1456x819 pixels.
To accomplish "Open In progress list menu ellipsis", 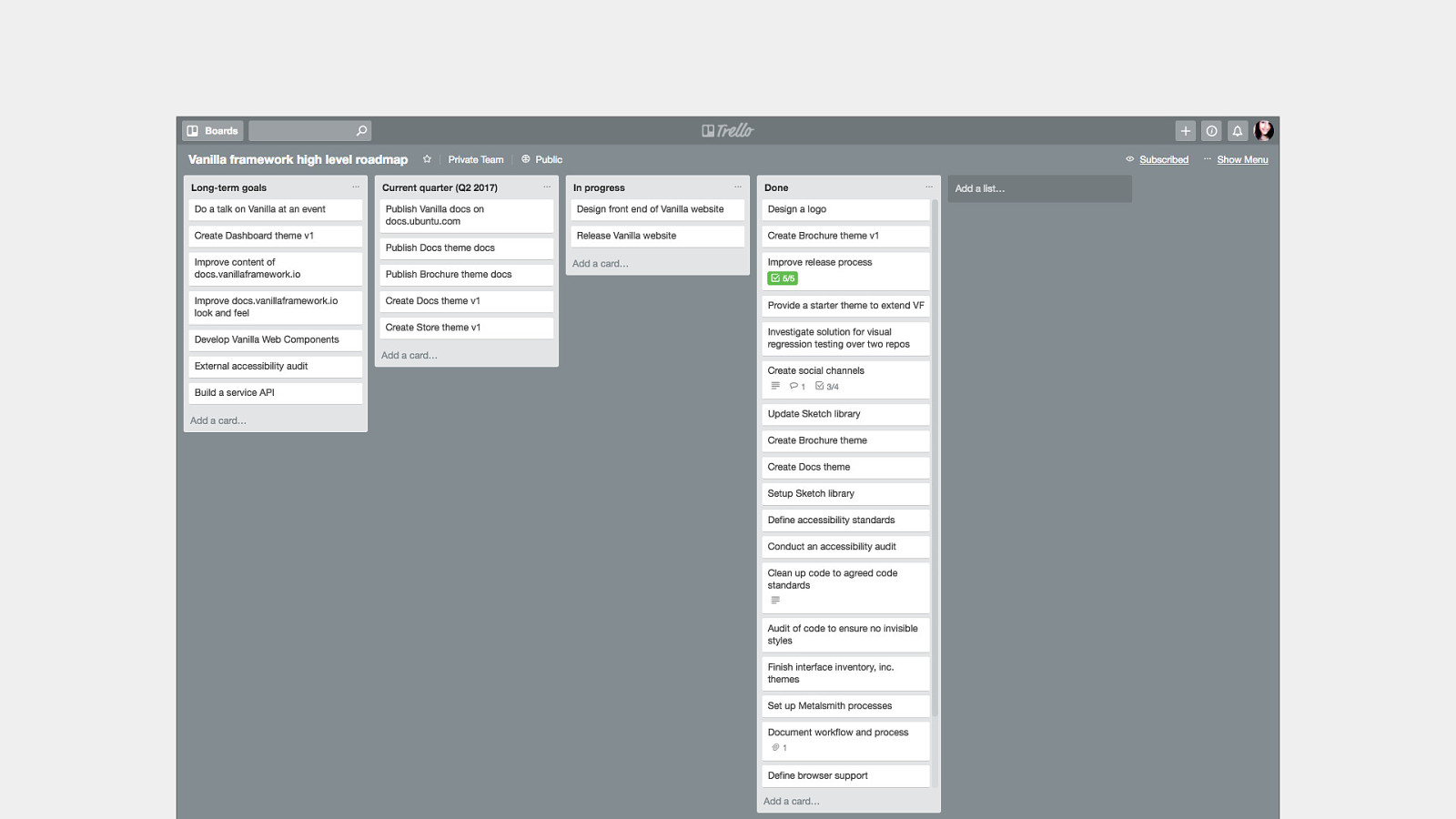I will tap(738, 187).
